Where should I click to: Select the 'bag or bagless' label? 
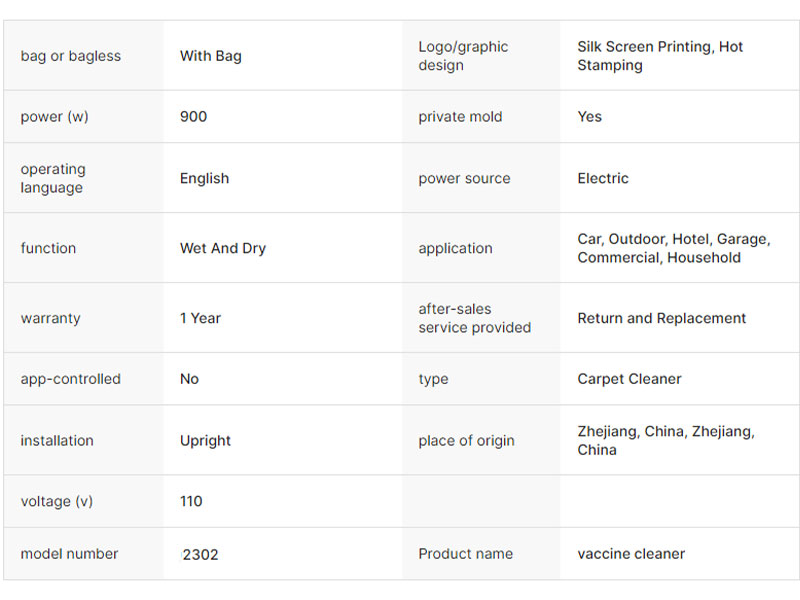(70, 56)
